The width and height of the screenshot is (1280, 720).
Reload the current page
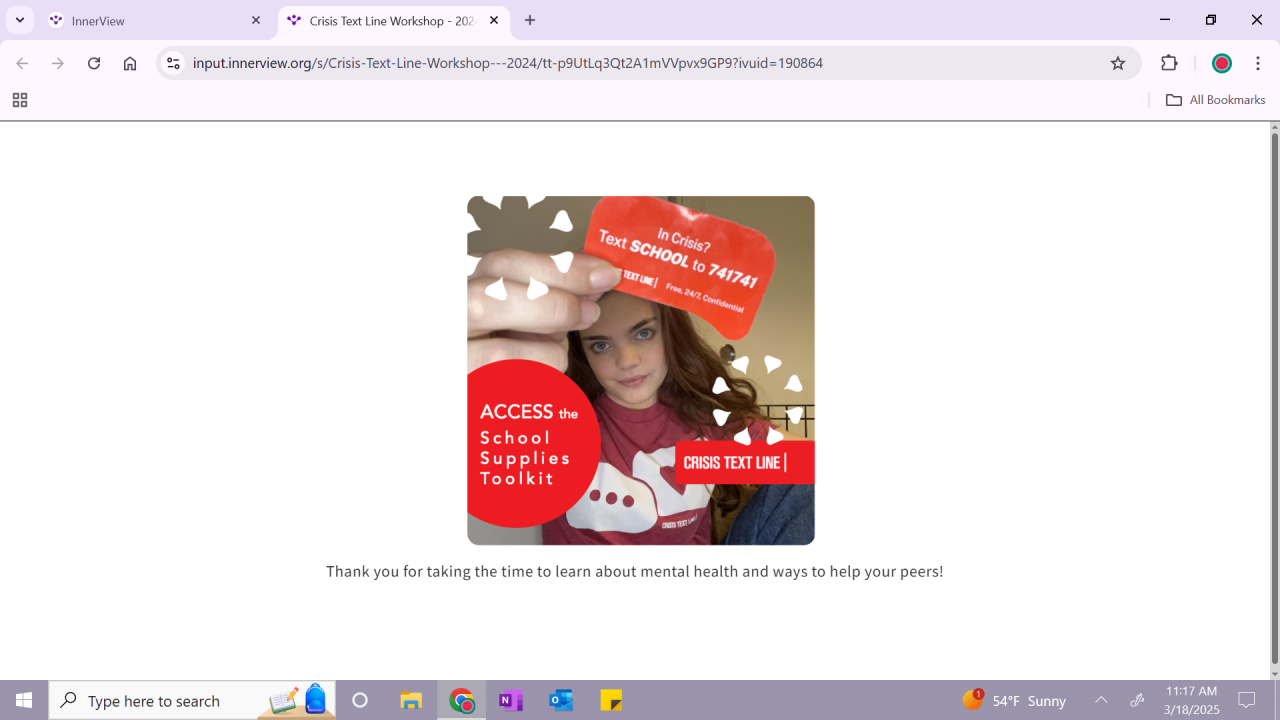[94, 63]
